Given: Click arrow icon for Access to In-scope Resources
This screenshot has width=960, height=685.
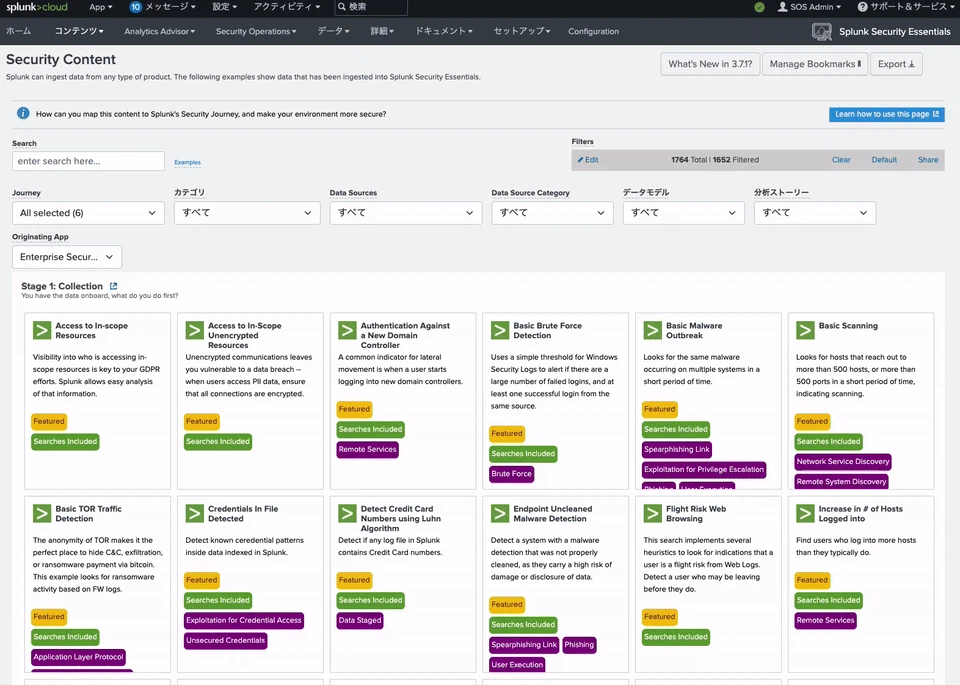Looking at the screenshot, I should [x=42, y=331].
